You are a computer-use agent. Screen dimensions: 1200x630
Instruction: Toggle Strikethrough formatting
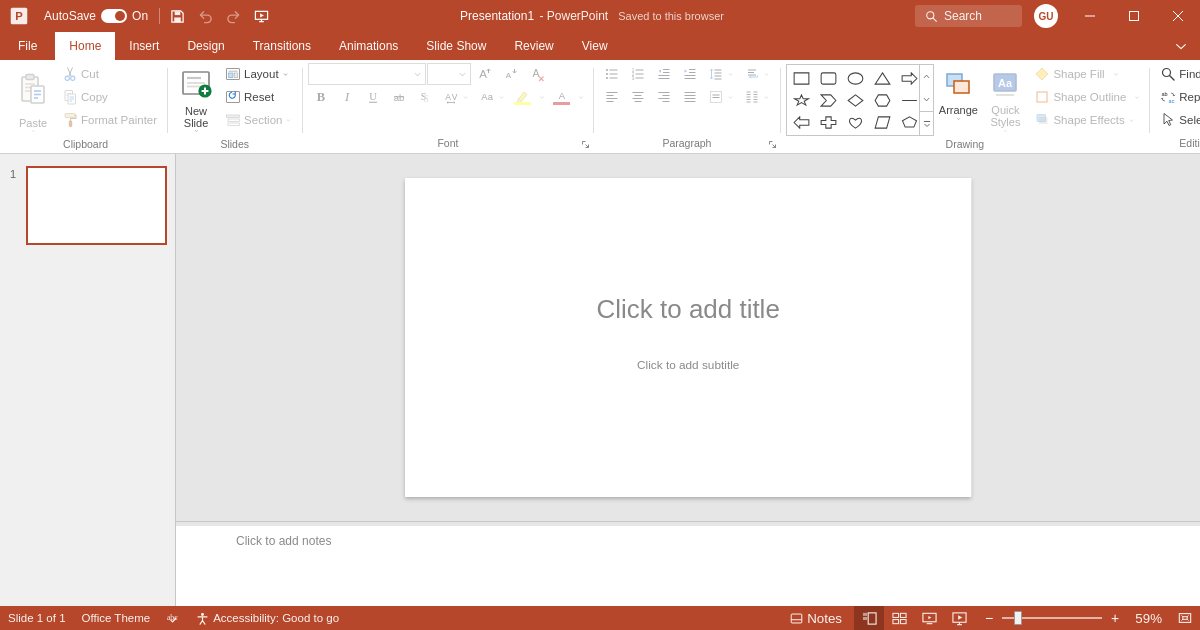tap(399, 97)
